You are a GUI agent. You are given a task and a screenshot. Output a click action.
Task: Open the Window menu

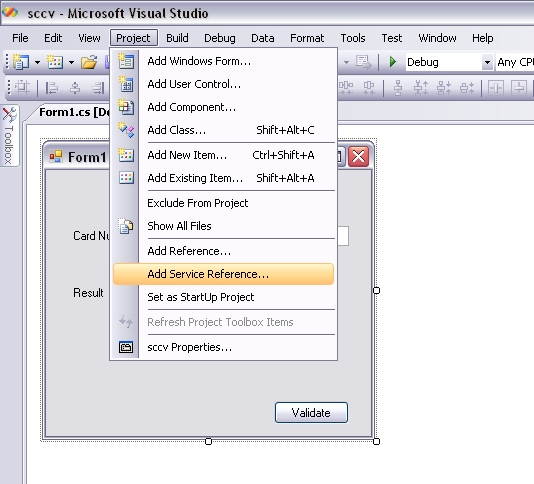coord(437,38)
